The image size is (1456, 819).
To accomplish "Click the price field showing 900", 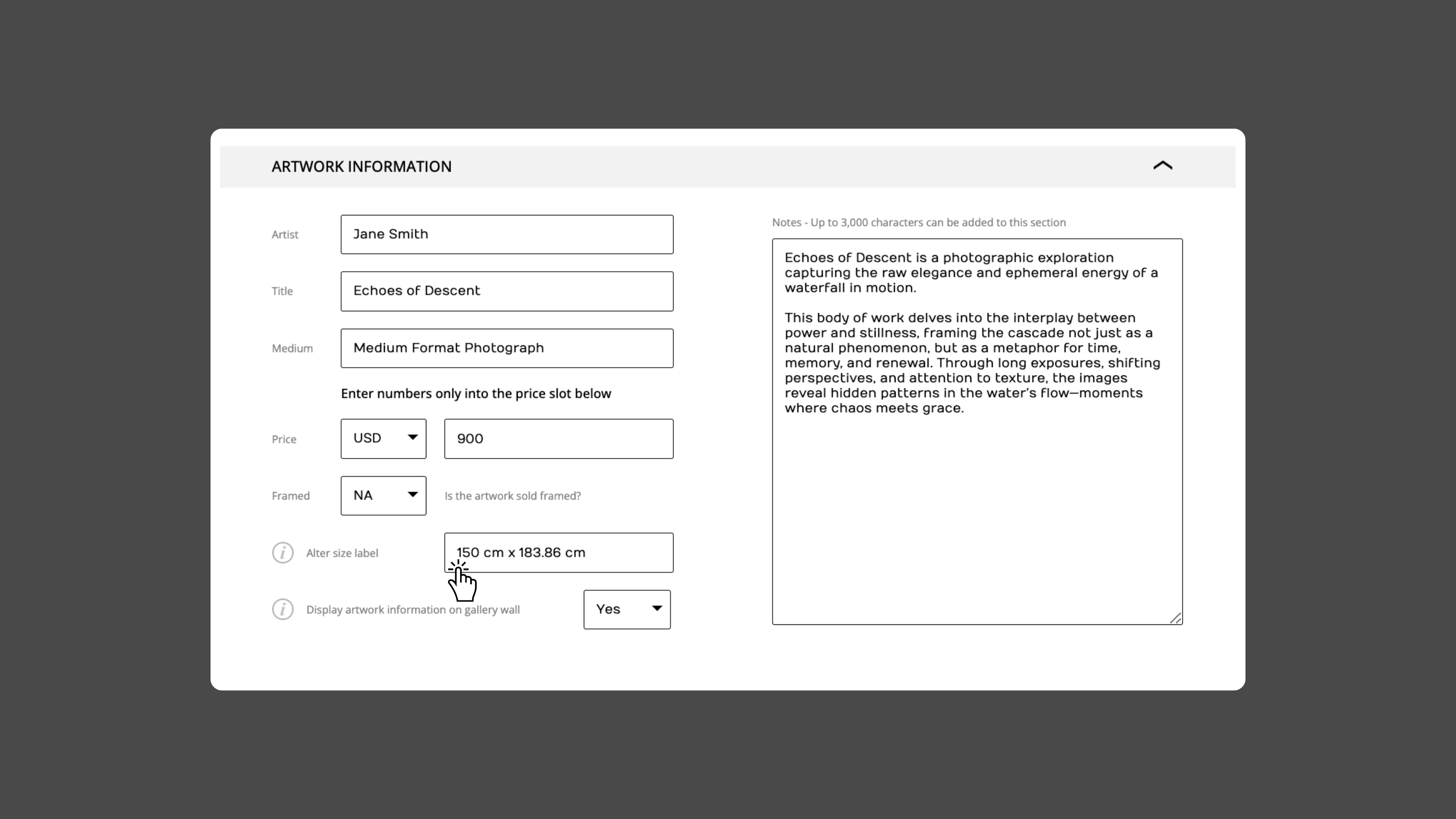I will pyautogui.click(x=558, y=438).
